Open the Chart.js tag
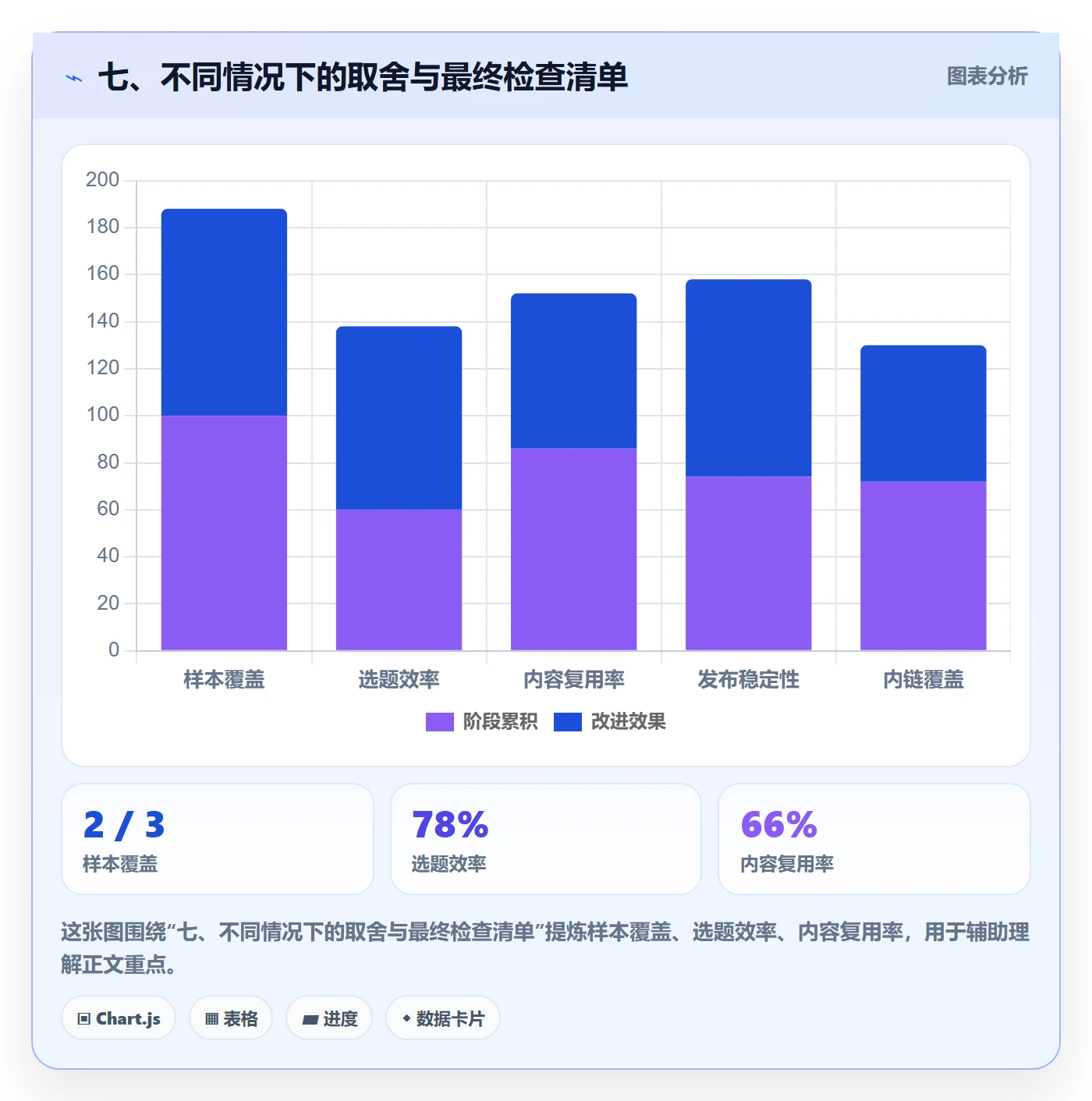Image resolution: width=1092 pixels, height=1101 pixels. [x=119, y=1018]
